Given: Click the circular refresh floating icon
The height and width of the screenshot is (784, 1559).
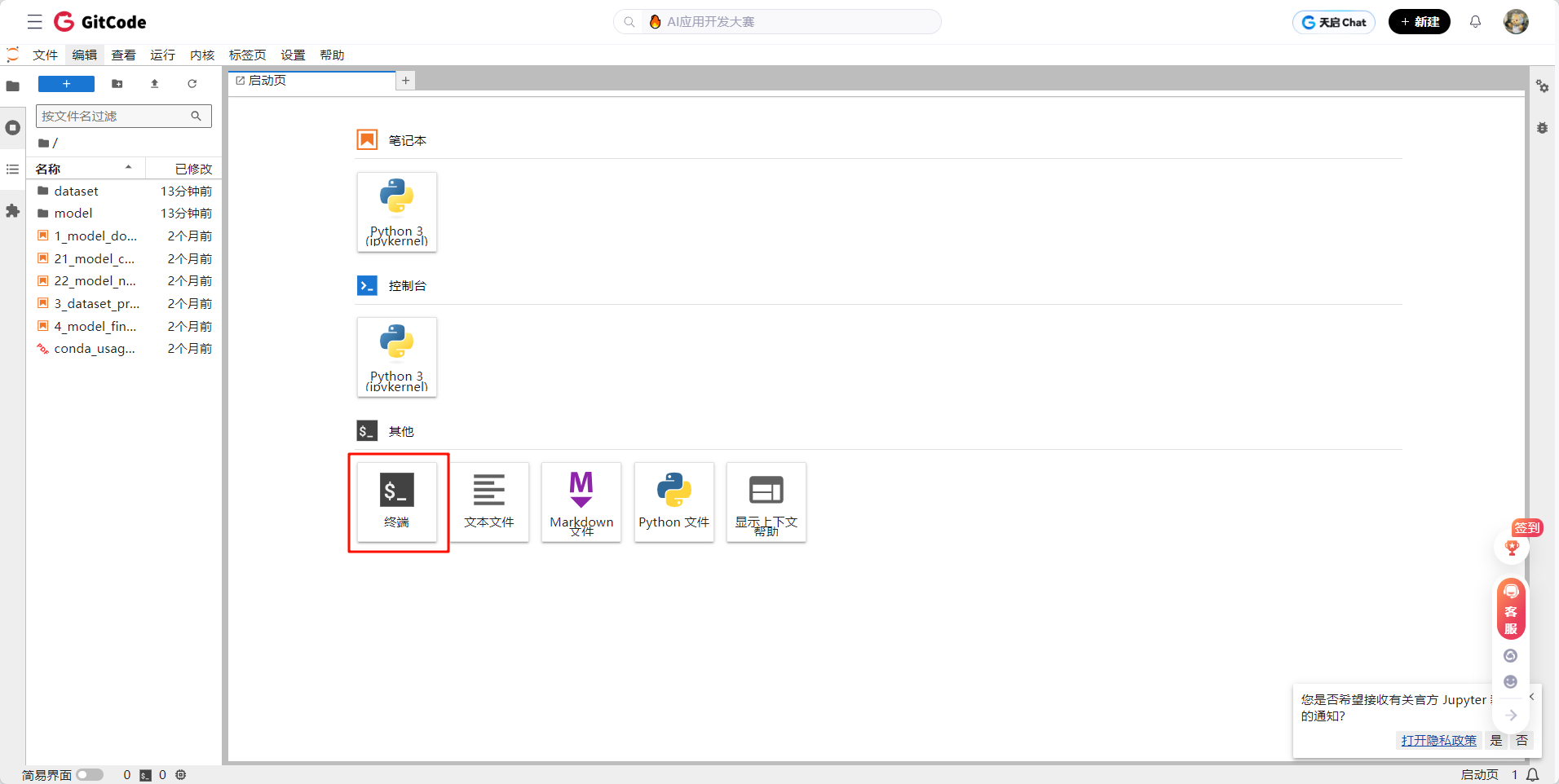Looking at the screenshot, I should 1510,656.
